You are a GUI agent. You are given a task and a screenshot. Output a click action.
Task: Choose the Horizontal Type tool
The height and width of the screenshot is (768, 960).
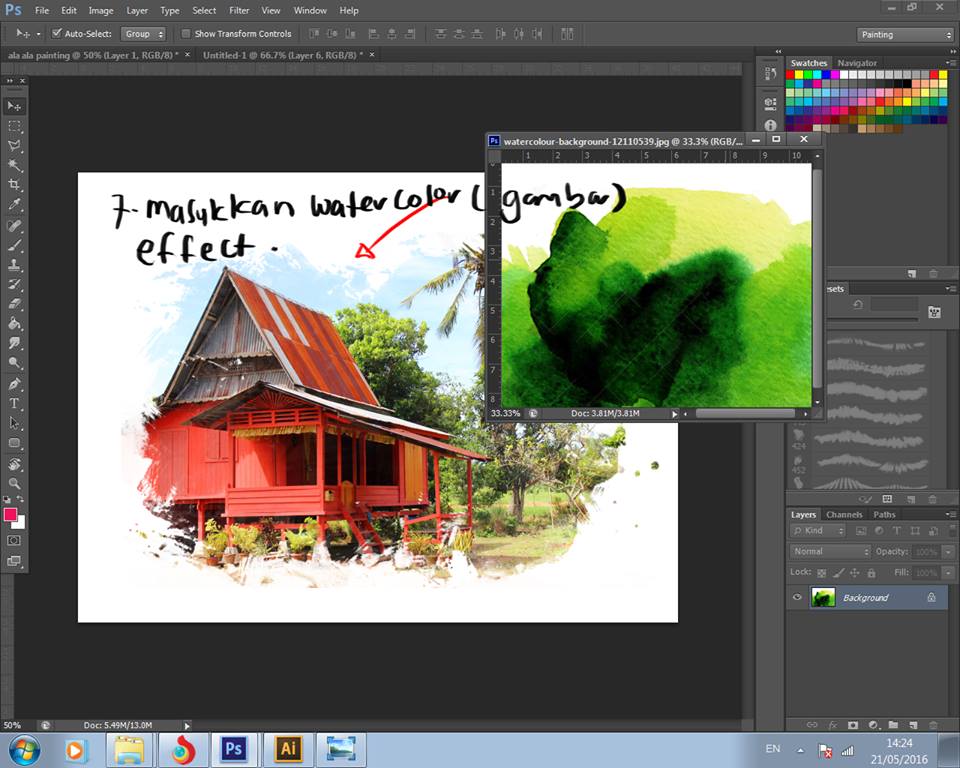click(x=14, y=403)
